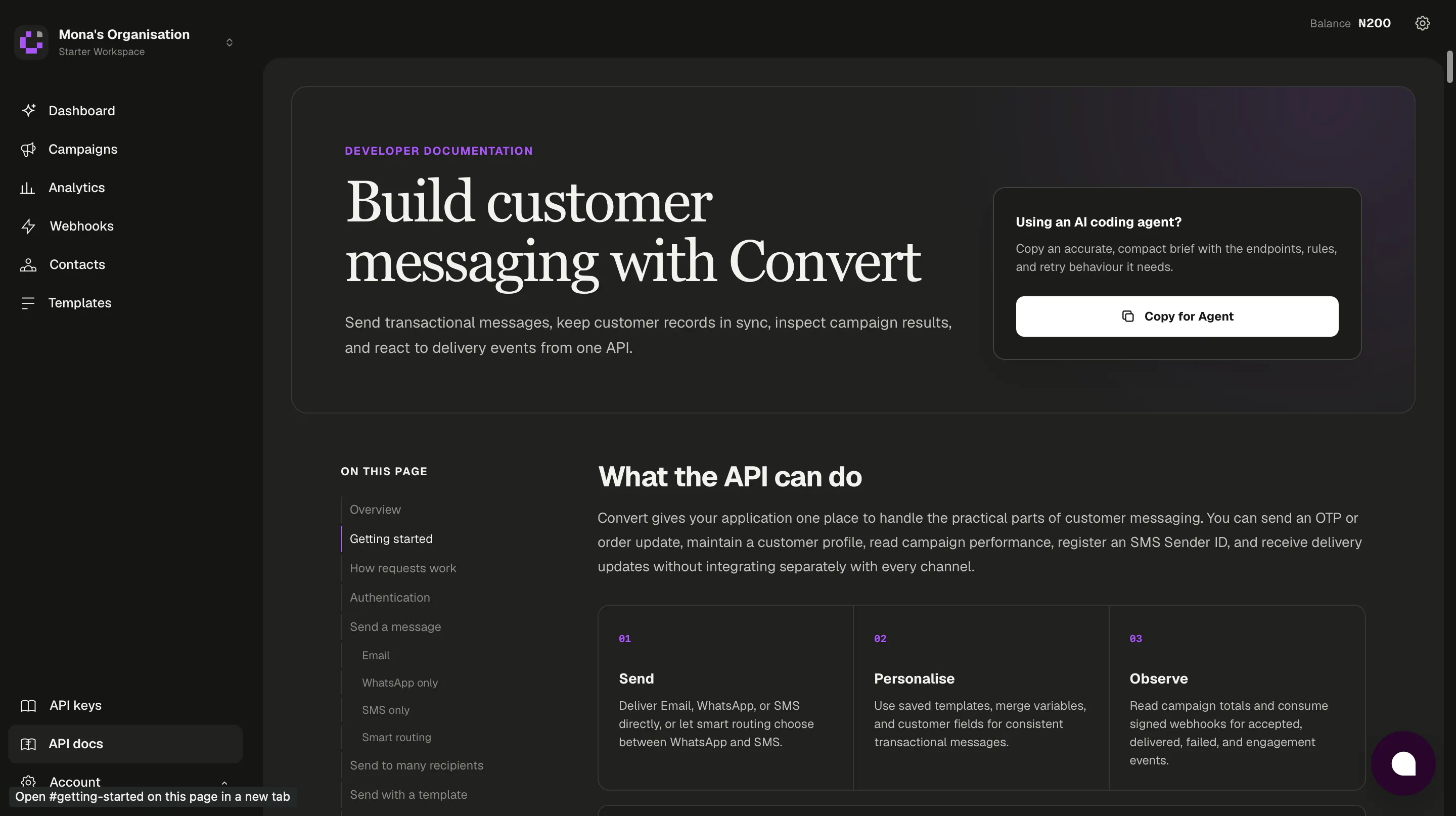Click the Observe card heading
This screenshot has height=816, width=1456.
[1158, 678]
